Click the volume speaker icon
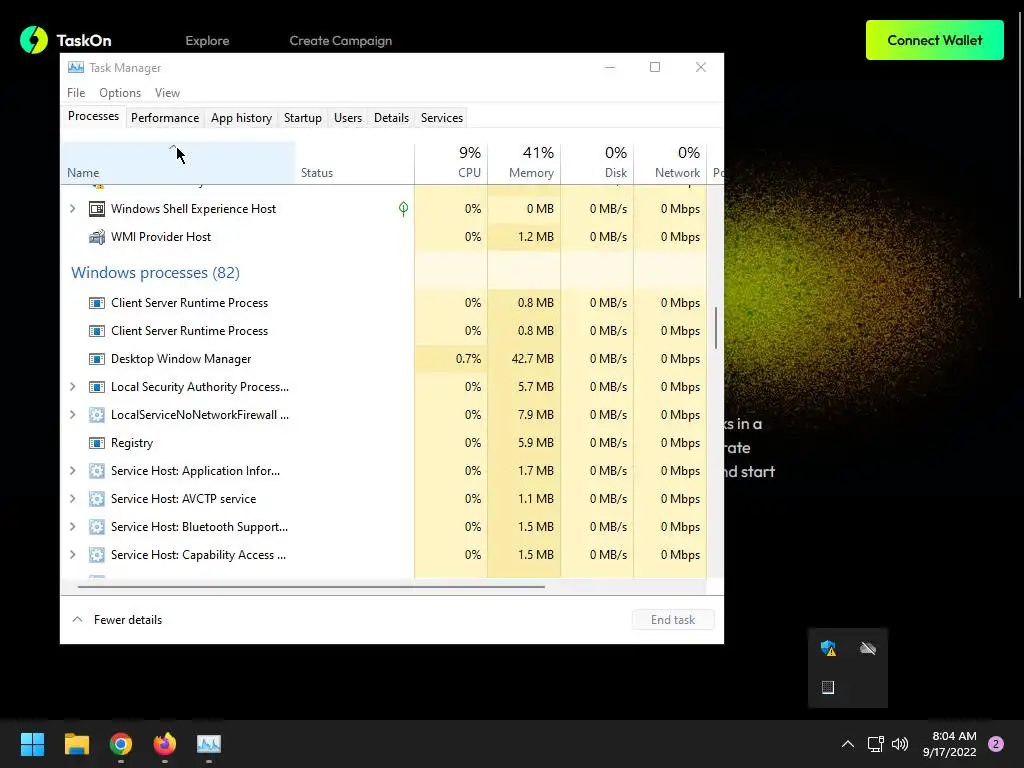1024x768 pixels. pos(900,744)
